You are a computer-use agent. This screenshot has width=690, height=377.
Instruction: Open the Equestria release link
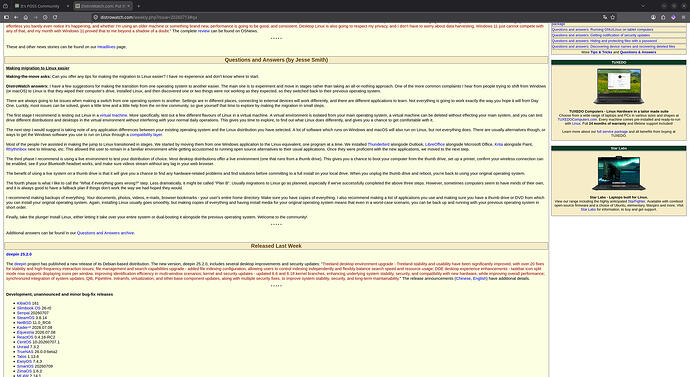tap(25, 333)
